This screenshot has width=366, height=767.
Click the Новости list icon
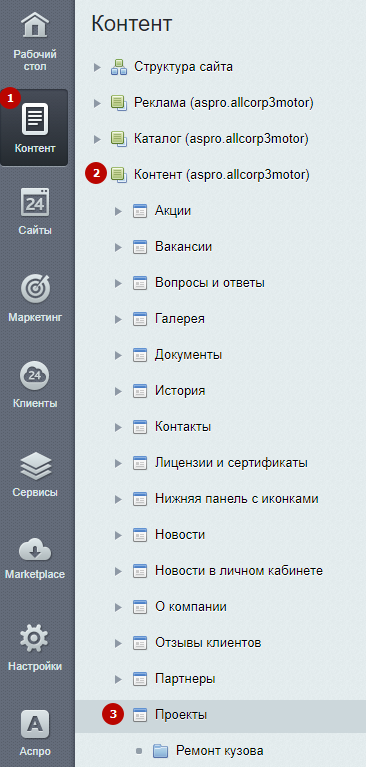[140, 535]
